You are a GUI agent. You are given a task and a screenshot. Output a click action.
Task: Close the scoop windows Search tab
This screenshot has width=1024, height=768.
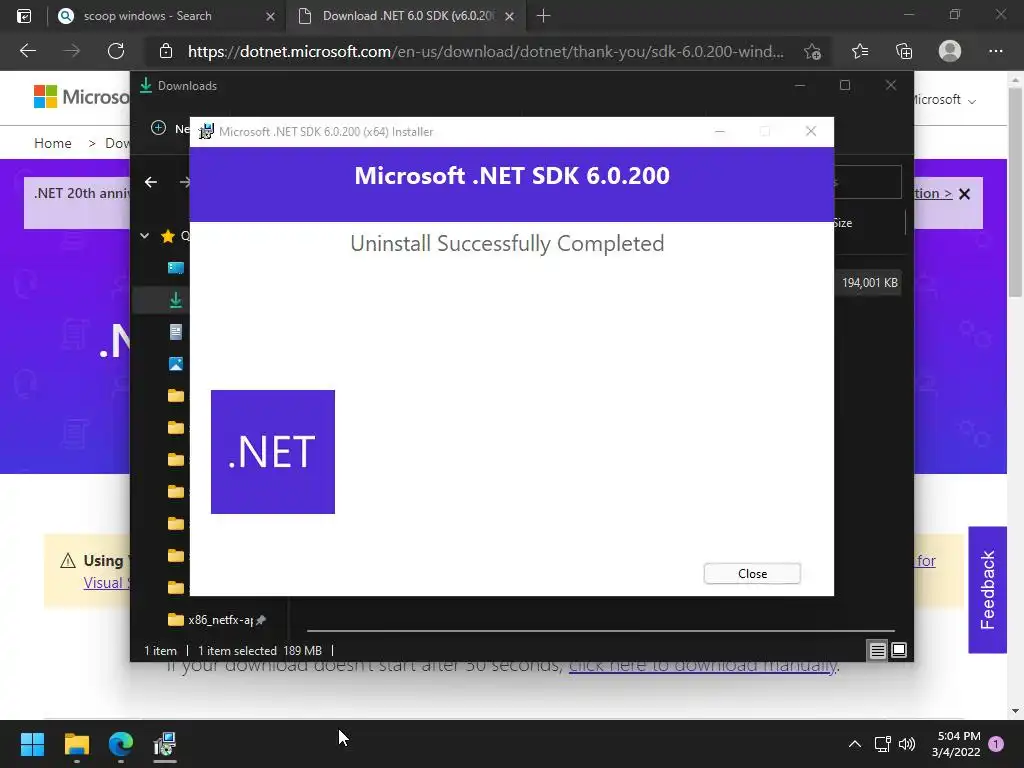(x=270, y=16)
